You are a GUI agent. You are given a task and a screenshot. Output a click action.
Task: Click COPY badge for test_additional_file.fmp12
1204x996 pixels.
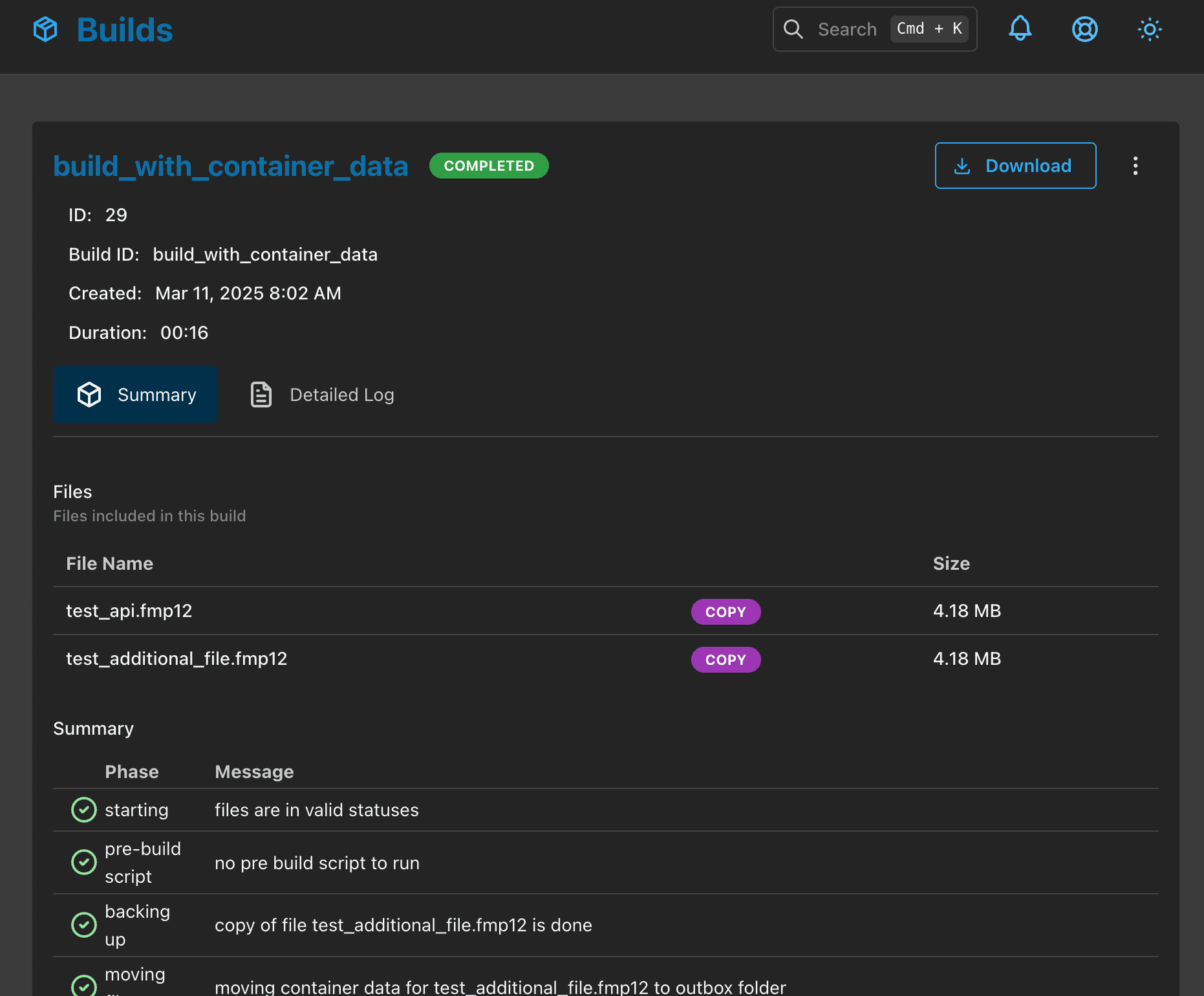click(x=726, y=660)
